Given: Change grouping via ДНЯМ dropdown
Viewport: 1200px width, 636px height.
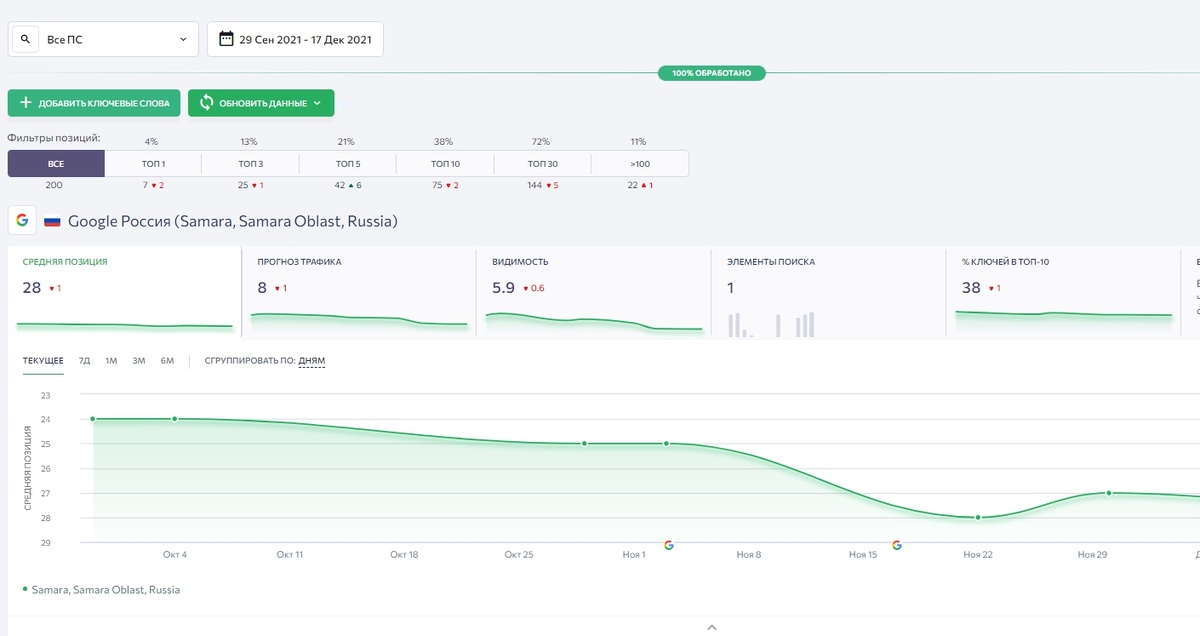Looking at the screenshot, I should [312, 361].
